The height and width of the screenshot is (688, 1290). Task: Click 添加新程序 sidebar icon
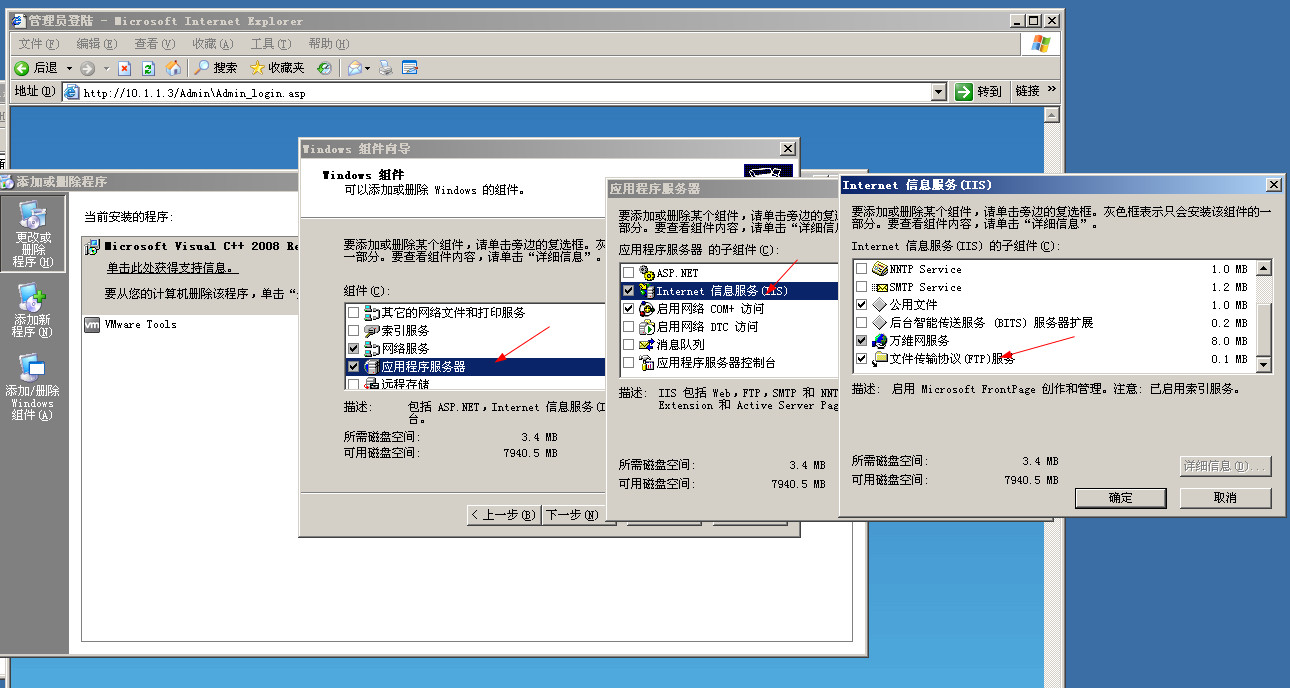pyautogui.click(x=32, y=310)
